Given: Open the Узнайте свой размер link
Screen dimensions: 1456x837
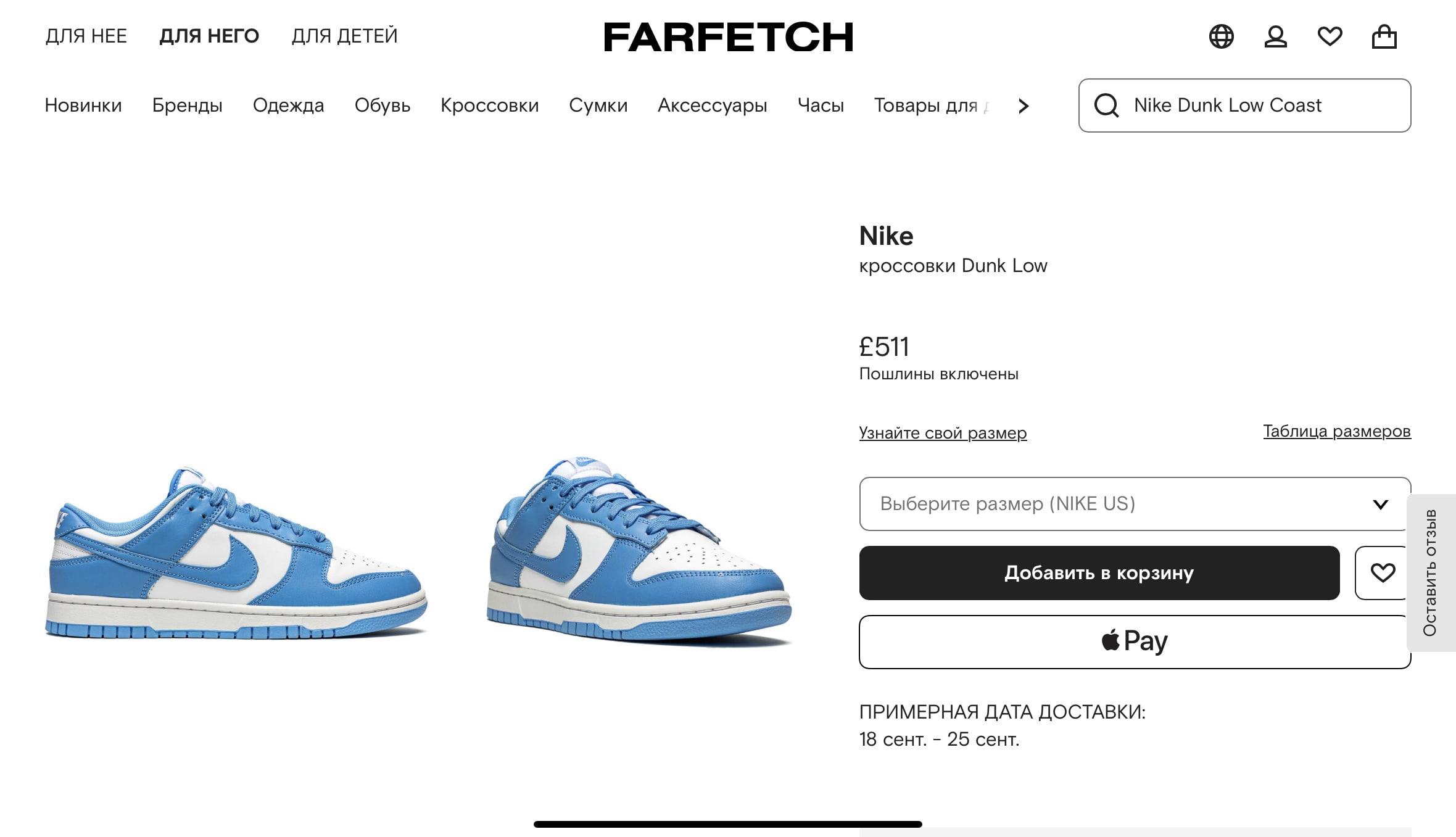Looking at the screenshot, I should 943,433.
